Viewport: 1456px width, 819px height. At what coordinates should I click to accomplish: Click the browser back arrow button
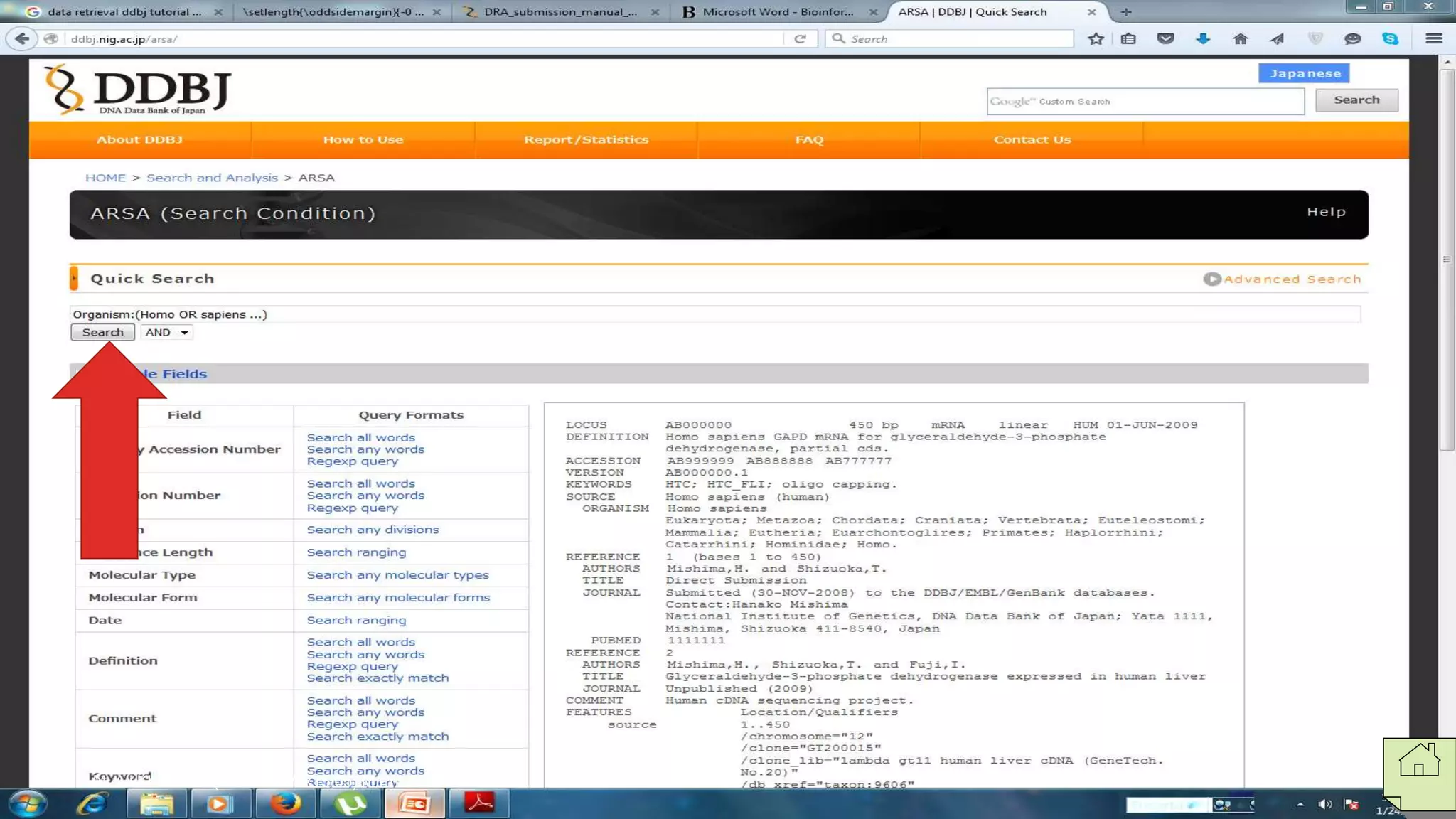point(22,38)
